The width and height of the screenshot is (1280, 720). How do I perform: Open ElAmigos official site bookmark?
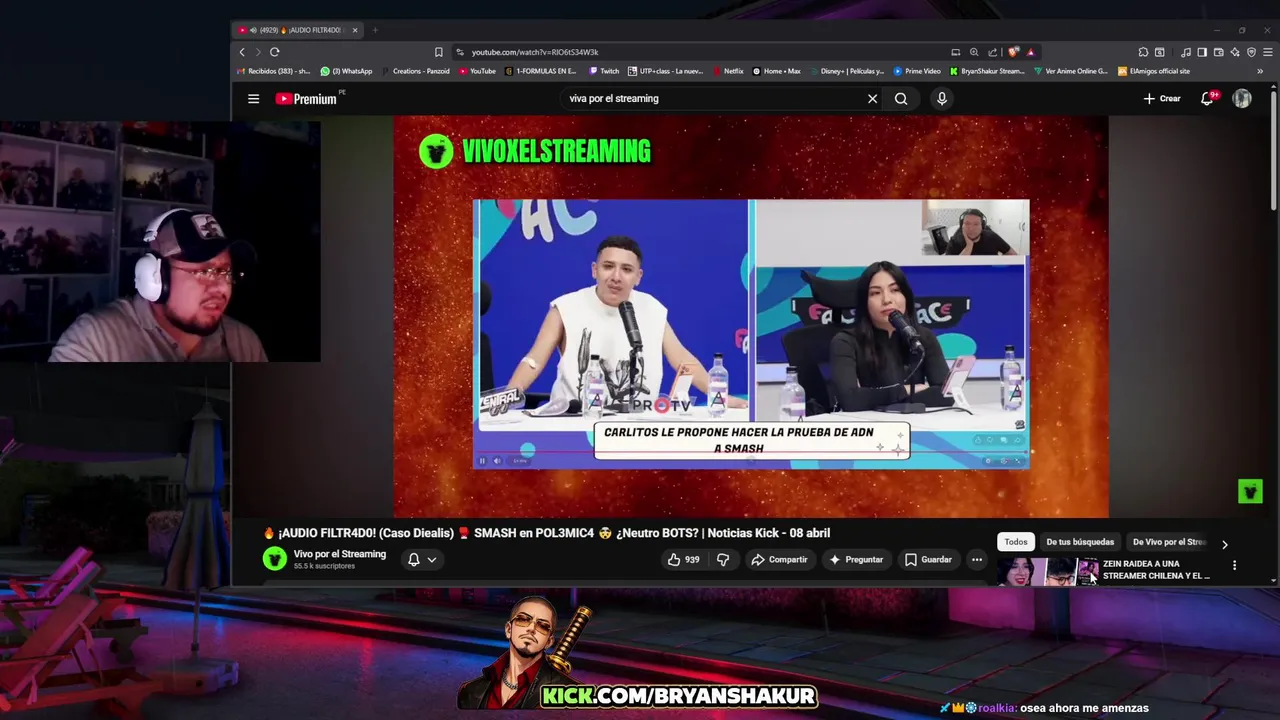point(1154,71)
